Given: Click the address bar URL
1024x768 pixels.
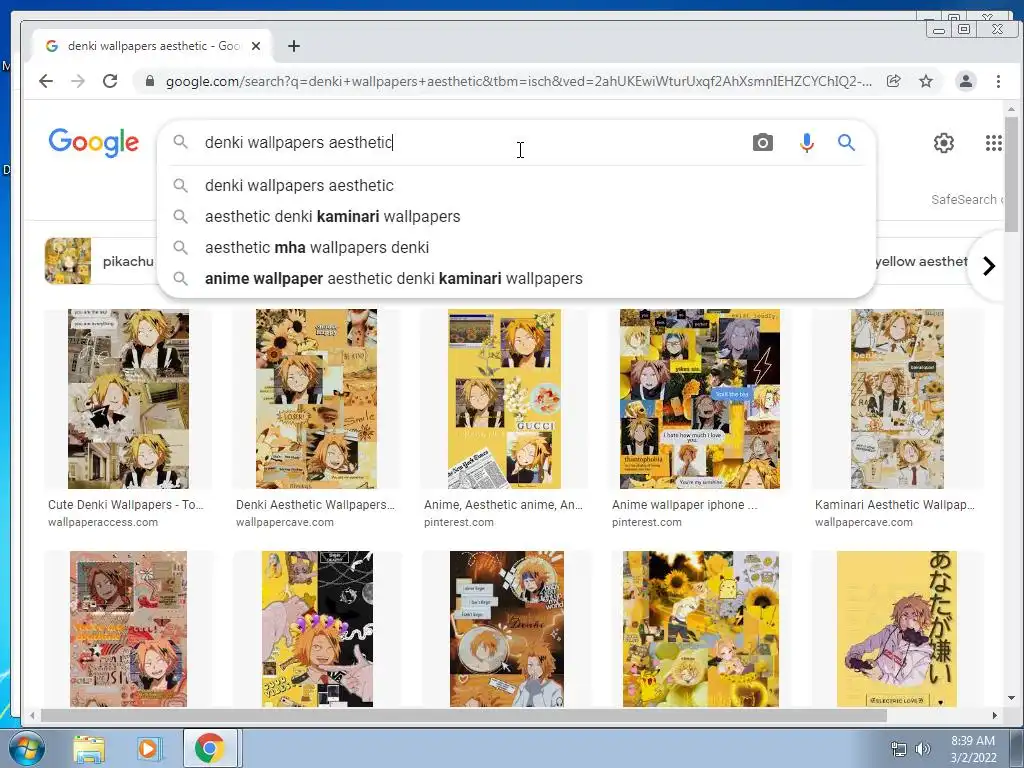Looking at the screenshot, I should pos(518,81).
